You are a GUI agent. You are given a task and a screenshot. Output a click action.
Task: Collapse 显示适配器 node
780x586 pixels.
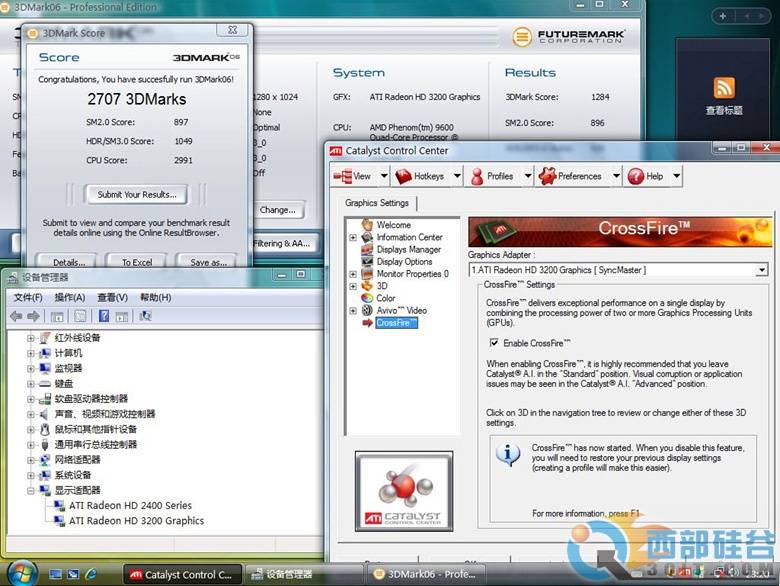(31, 490)
